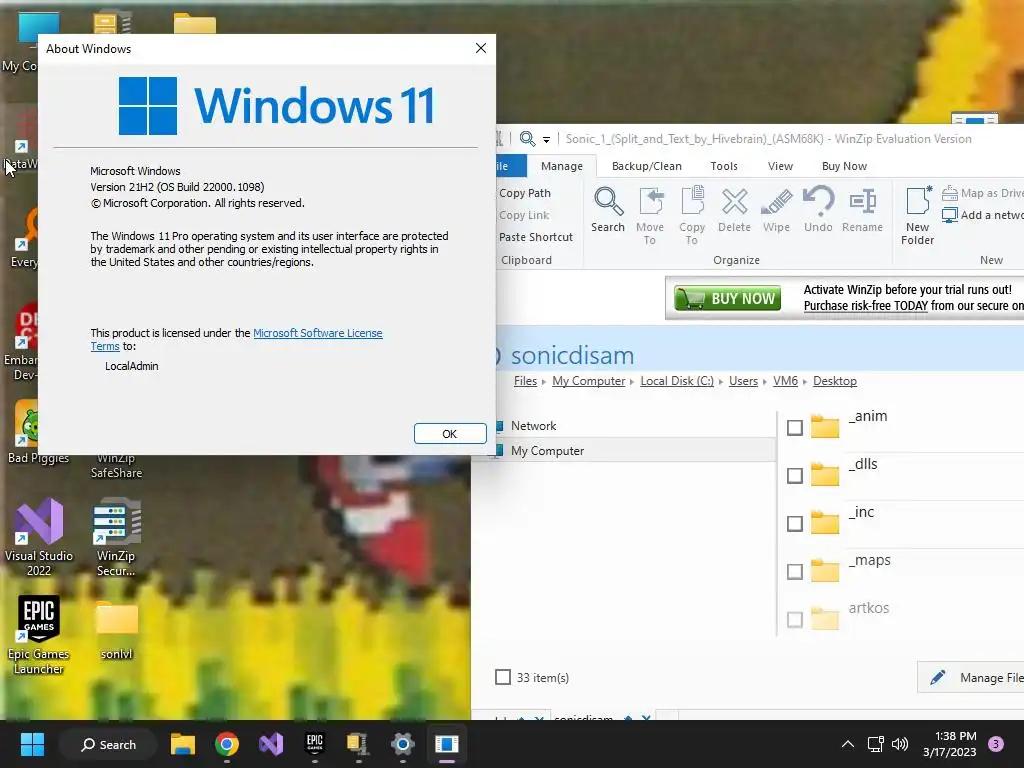Image resolution: width=1024 pixels, height=768 pixels.
Task: Check the artkos folder checkbox
Action: click(x=795, y=619)
